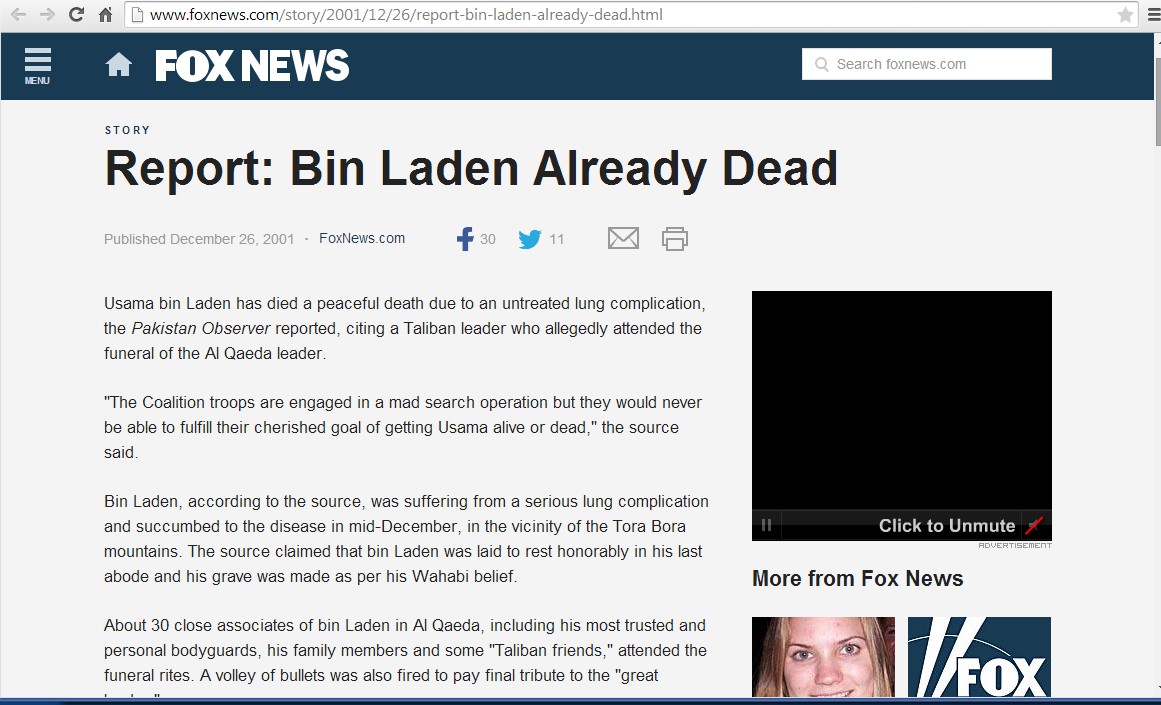The width and height of the screenshot is (1161, 705).
Task: Open the Chrome menu hamburger icon
Action: pyautogui.click(x=1154, y=15)
